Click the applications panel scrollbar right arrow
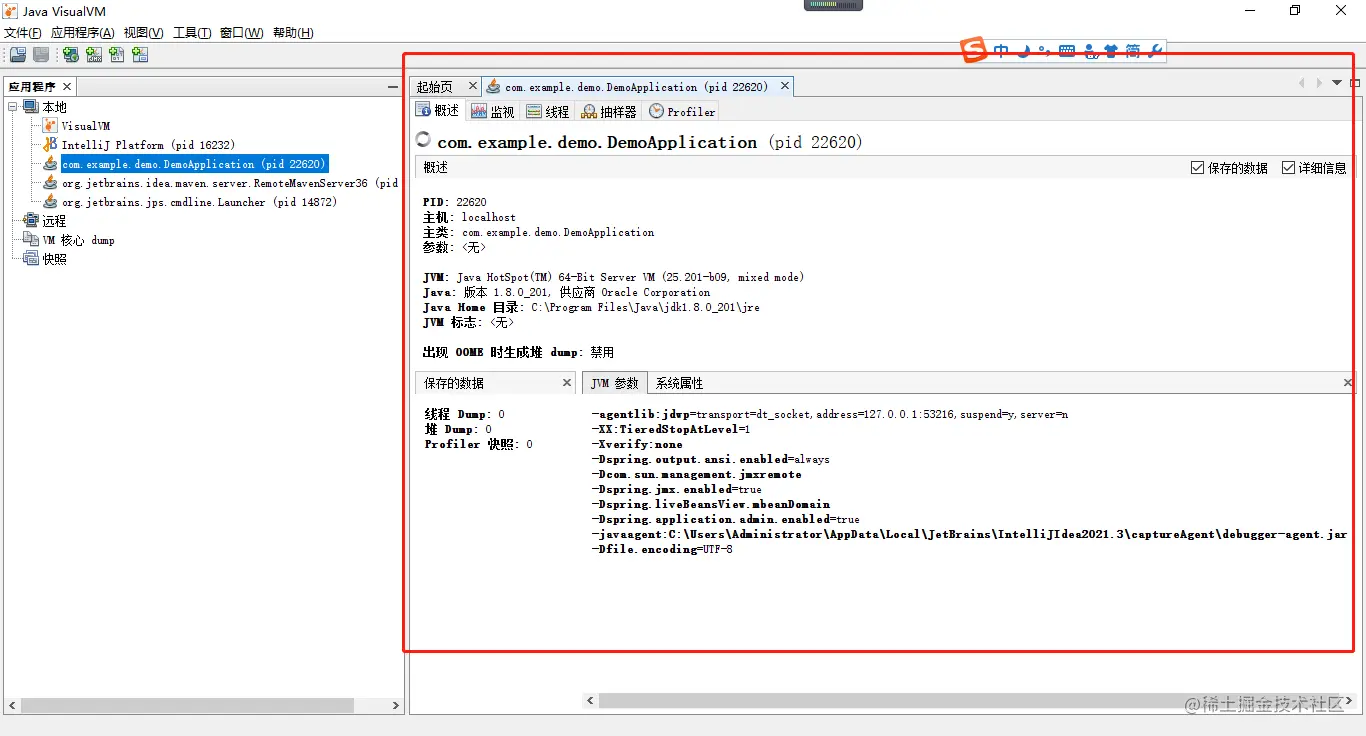1366x736 pixels. [x=395, y=705]
